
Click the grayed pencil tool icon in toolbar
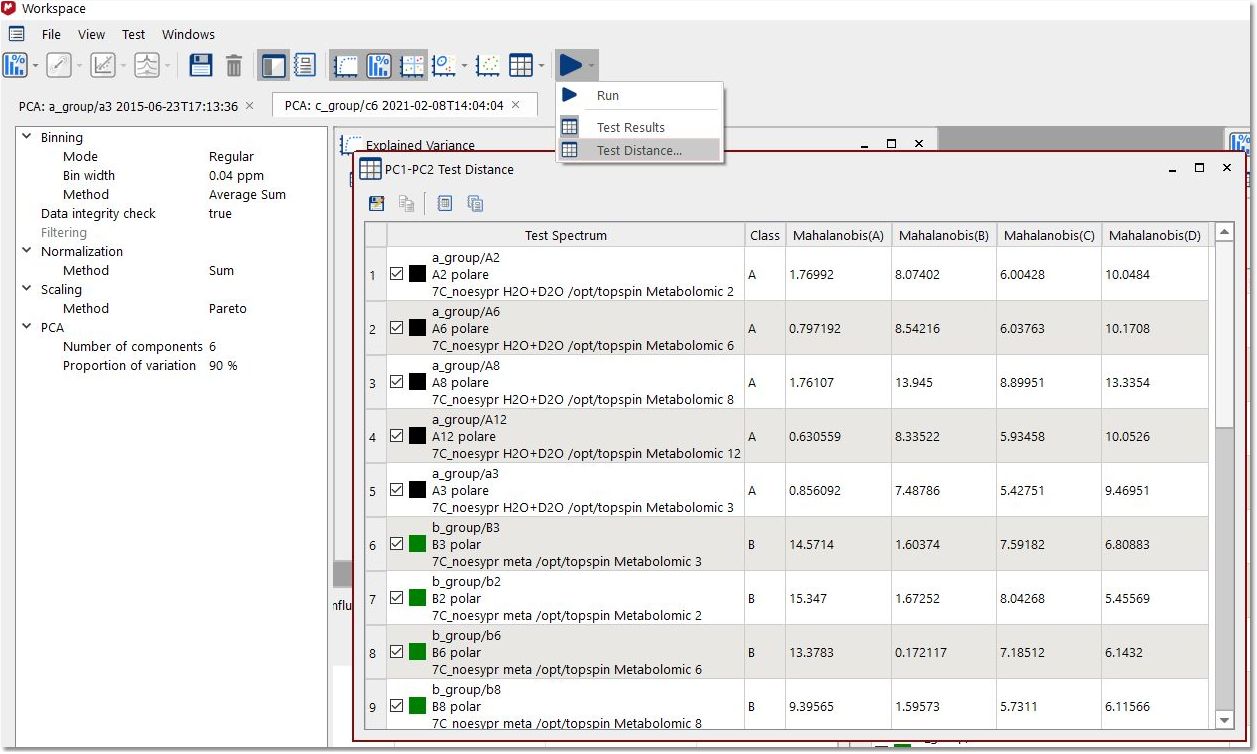59,66
